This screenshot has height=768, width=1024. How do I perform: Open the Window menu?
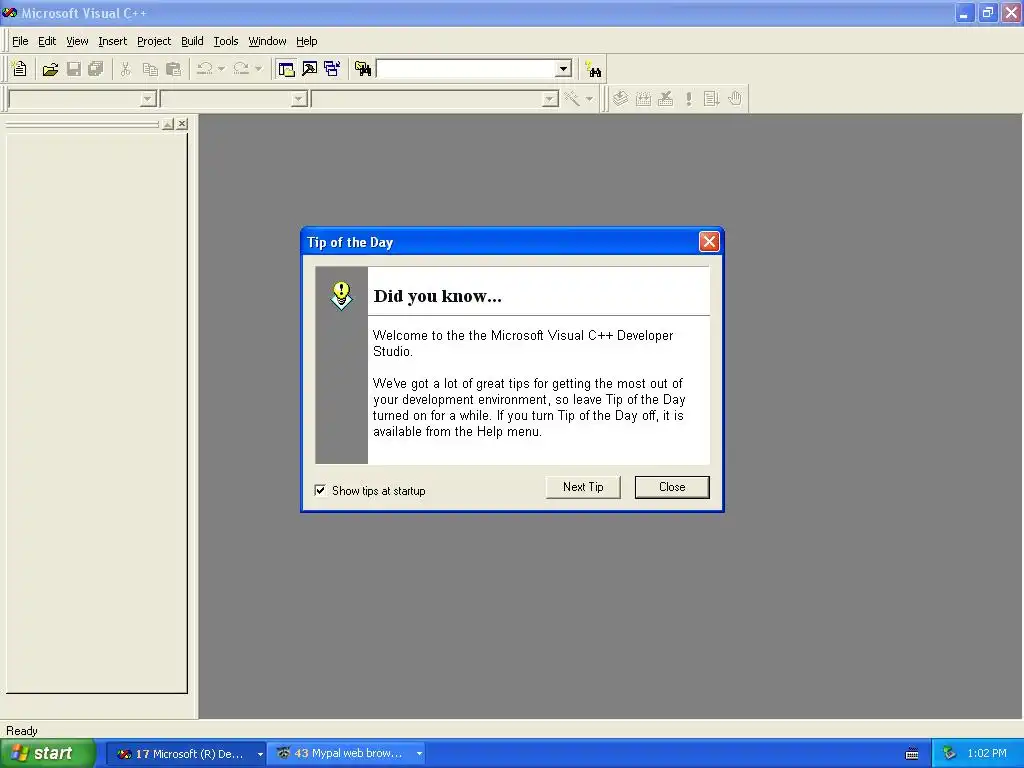[267, 41]
